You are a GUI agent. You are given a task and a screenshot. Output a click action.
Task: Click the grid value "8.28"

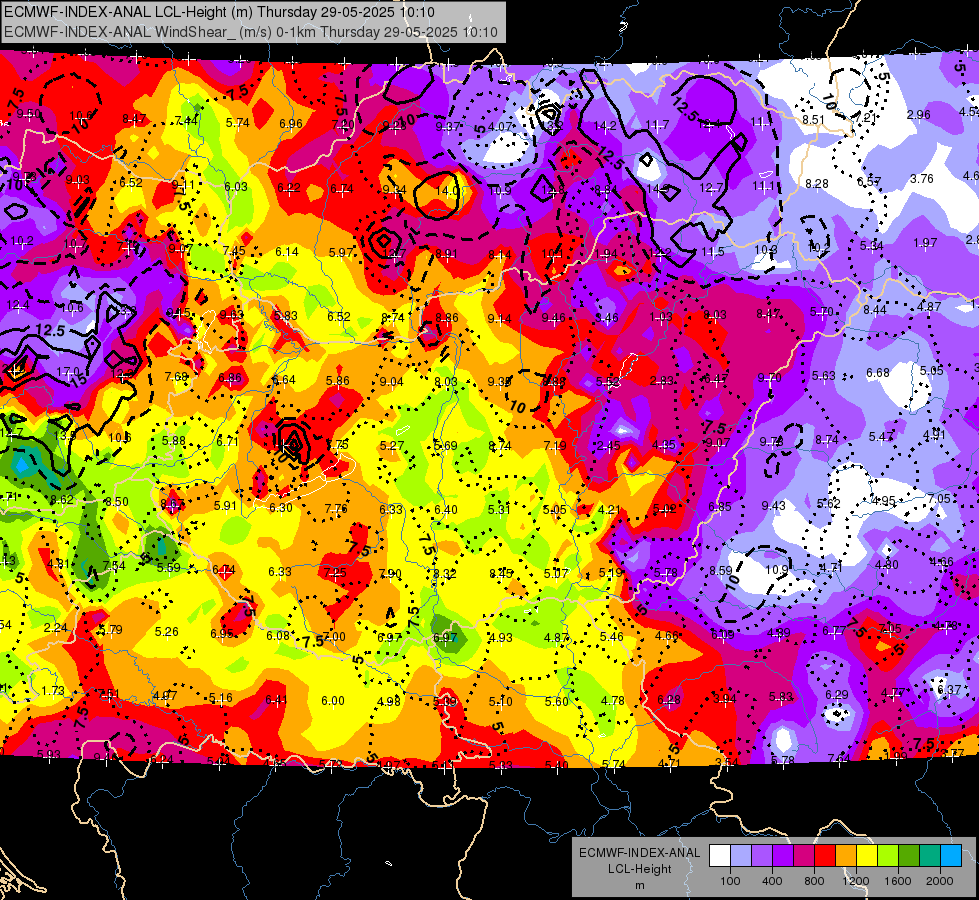[817, 184]
